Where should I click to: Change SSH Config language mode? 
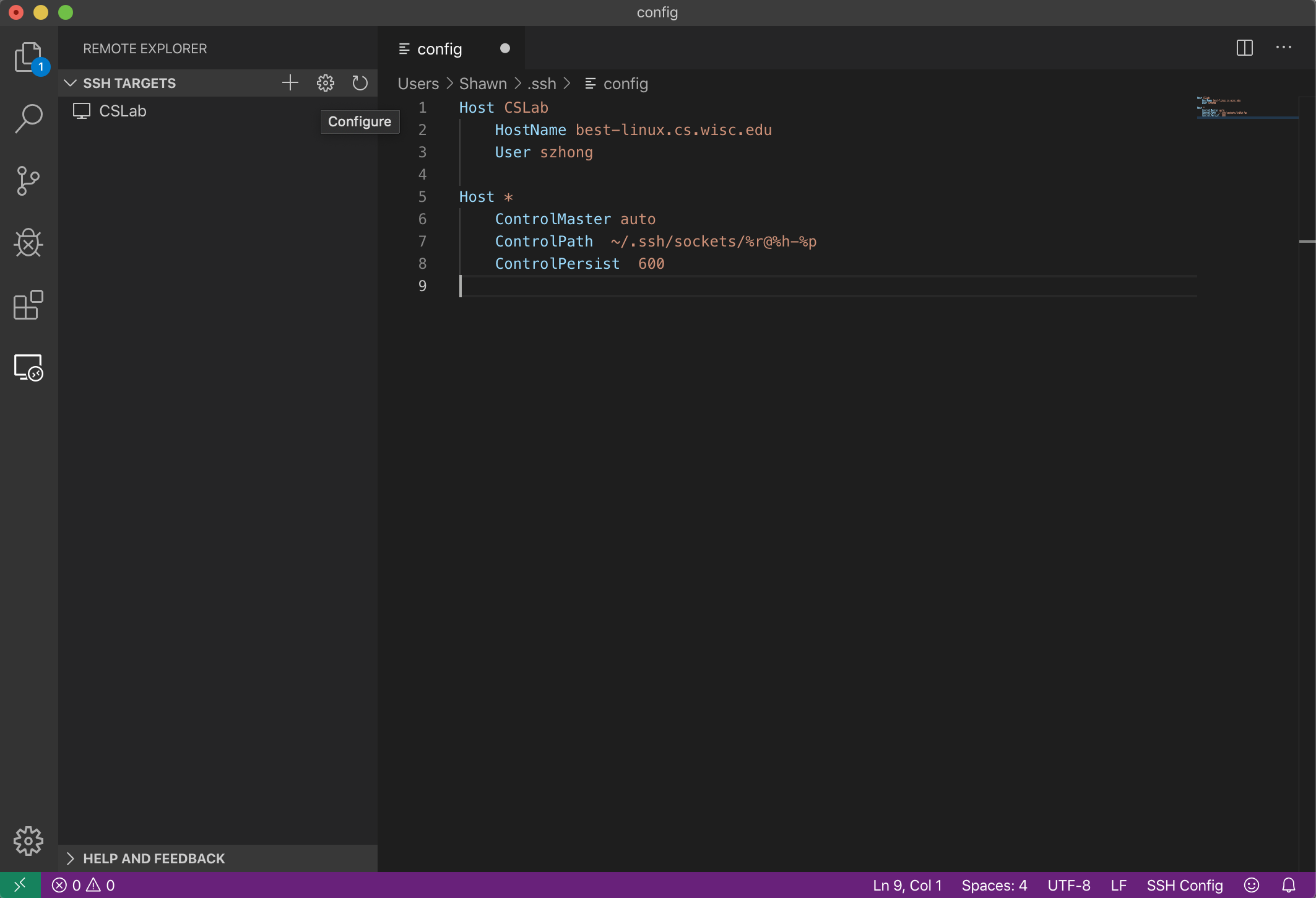[x=1184, y=885]
